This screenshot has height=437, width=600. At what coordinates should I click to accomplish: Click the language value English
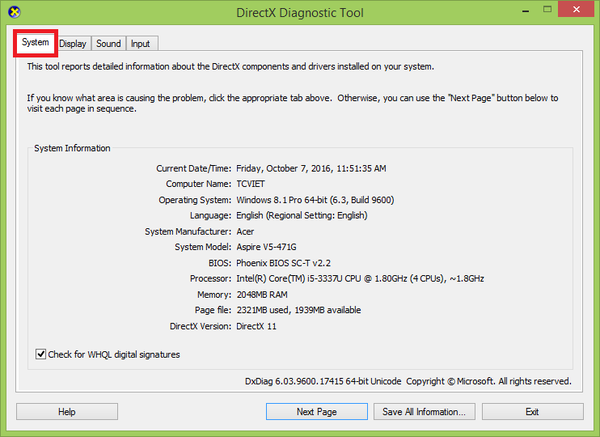click(302, 216)
